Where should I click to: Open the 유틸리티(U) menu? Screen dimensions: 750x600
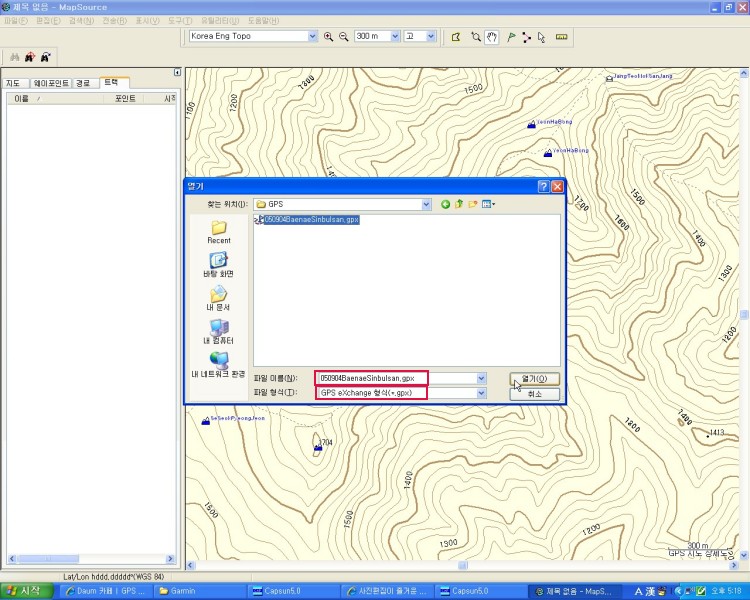(x=220, y=21)
